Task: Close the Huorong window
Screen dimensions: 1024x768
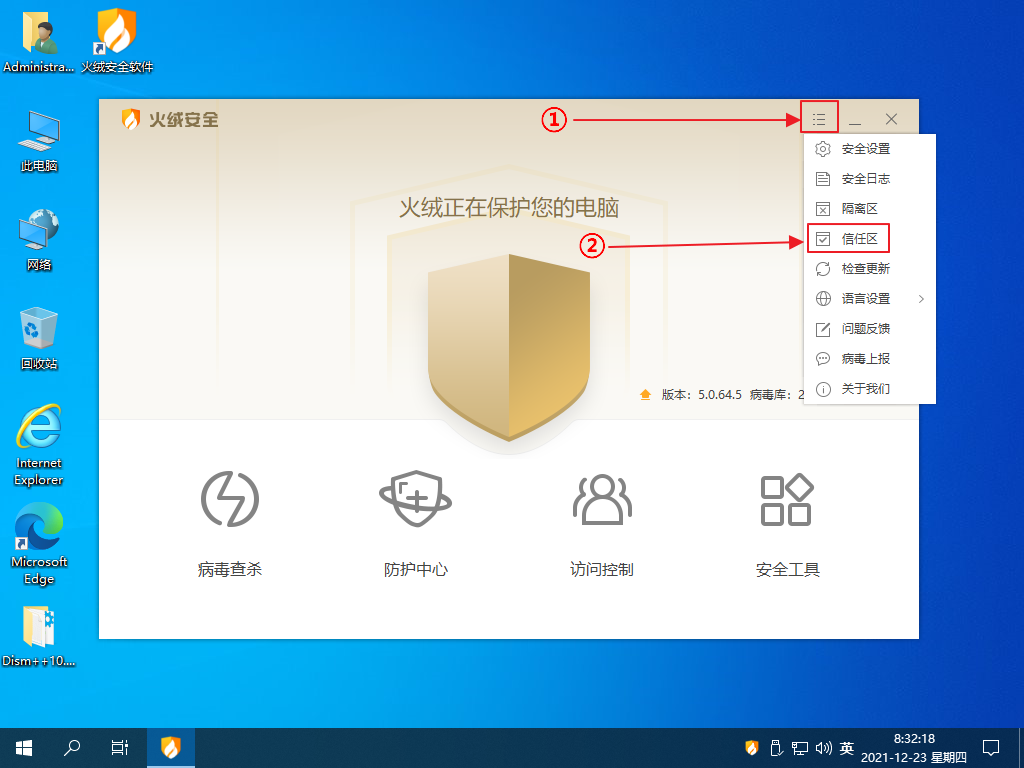Action: tap(891, 119)
